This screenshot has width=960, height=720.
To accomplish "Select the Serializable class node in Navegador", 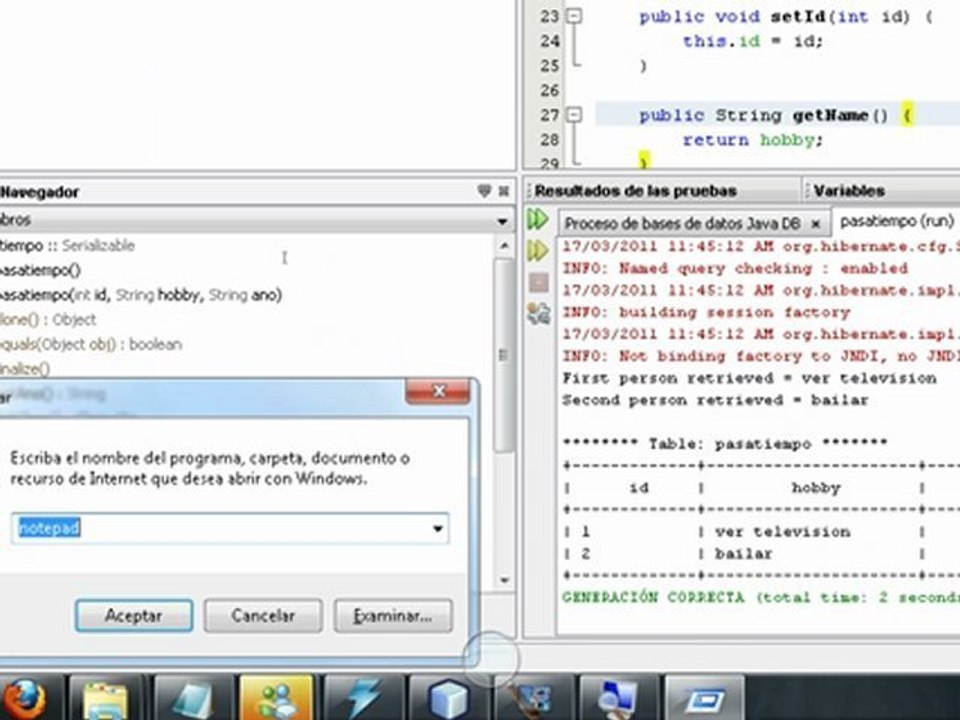I will (67, 246).
